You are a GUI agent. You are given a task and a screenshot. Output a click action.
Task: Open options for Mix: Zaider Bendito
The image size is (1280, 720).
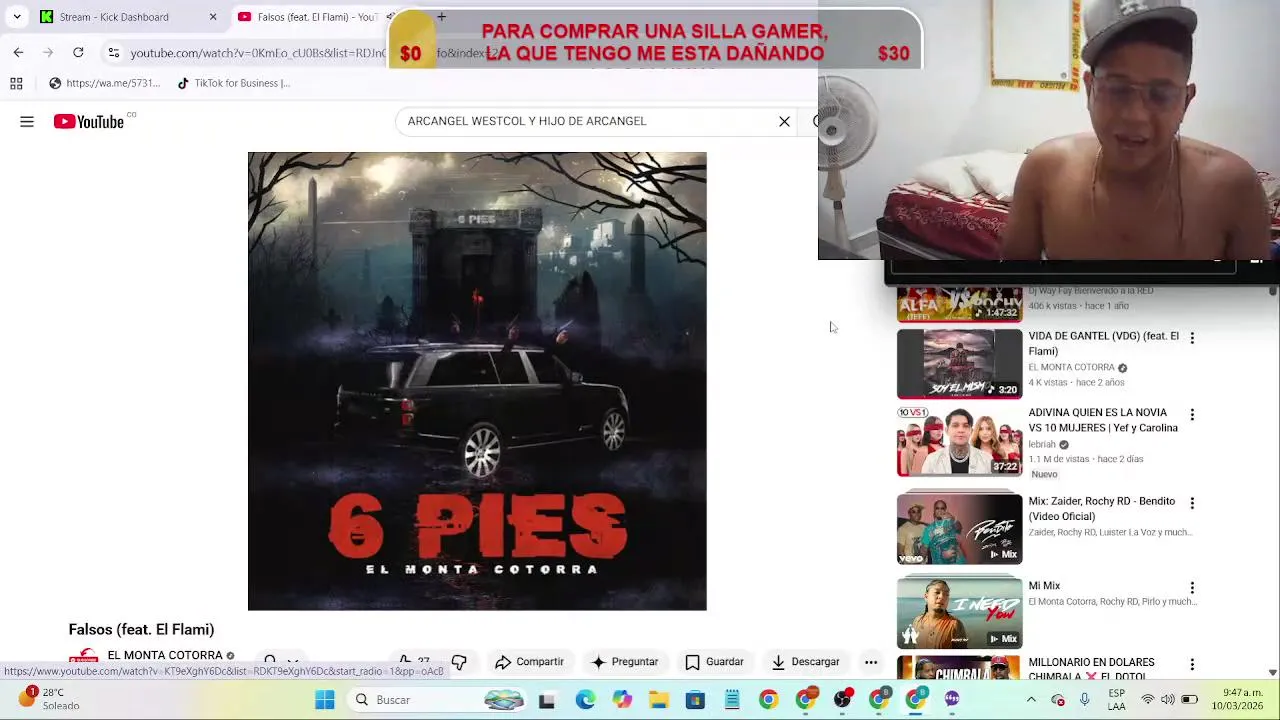[x=1192, y=503]
